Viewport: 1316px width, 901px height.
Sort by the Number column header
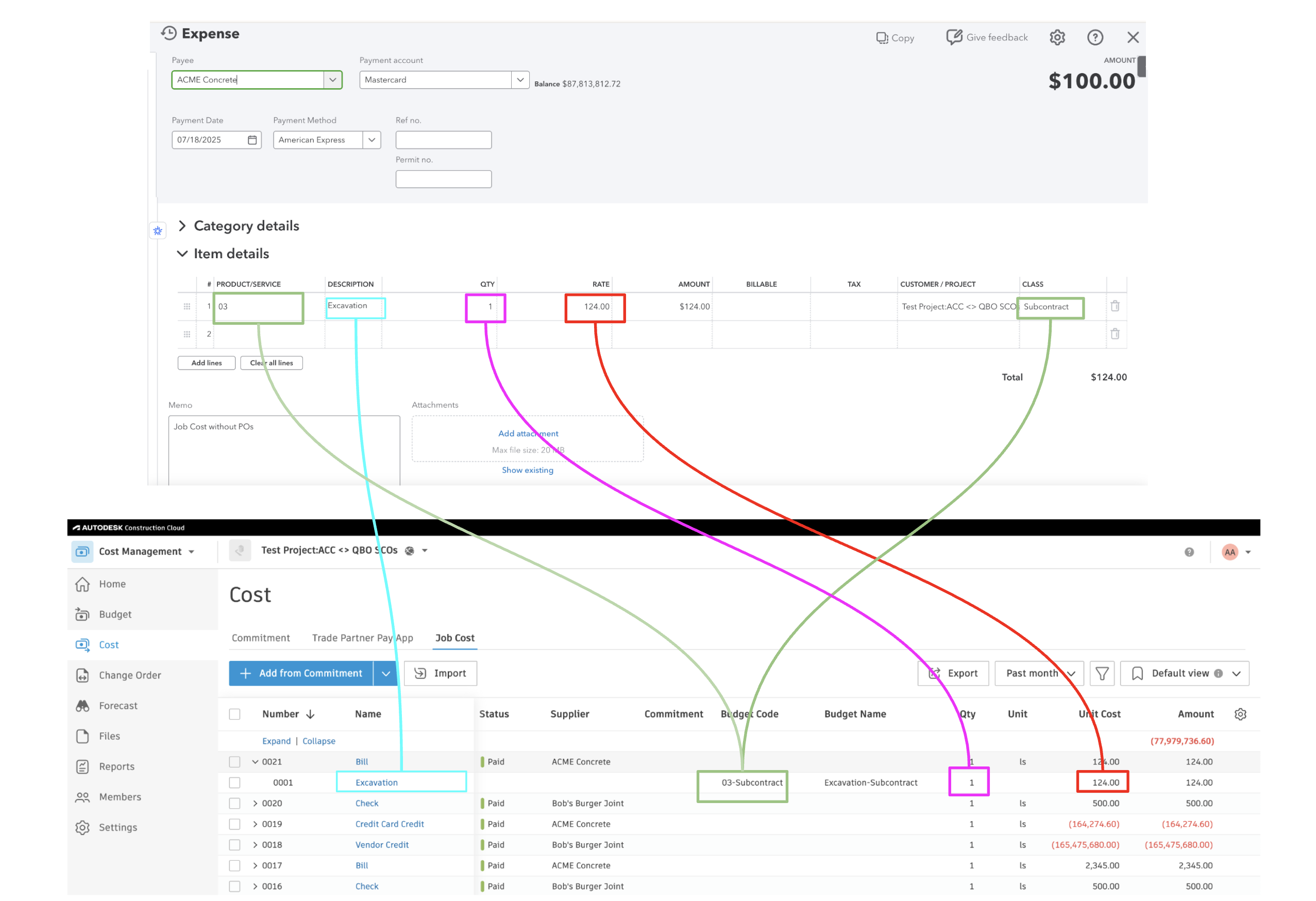pyautogui.click(x=288, y=714)
